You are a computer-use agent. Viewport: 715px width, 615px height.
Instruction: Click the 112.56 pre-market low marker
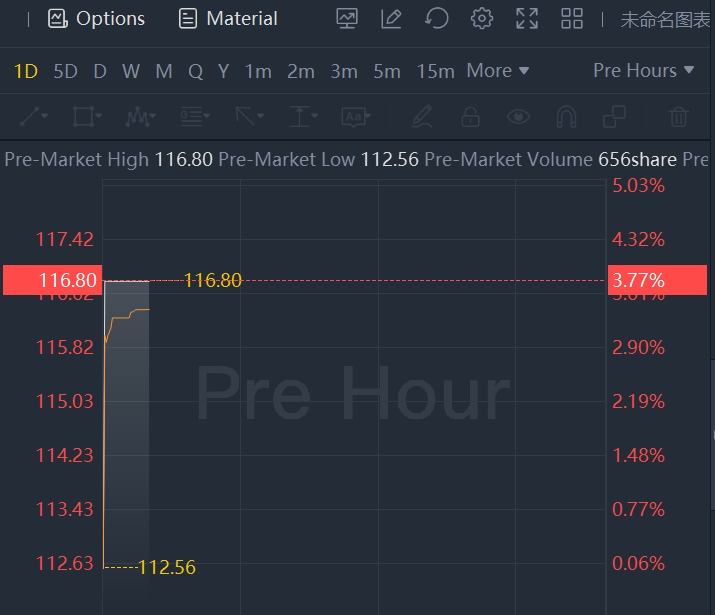point(166,568)
